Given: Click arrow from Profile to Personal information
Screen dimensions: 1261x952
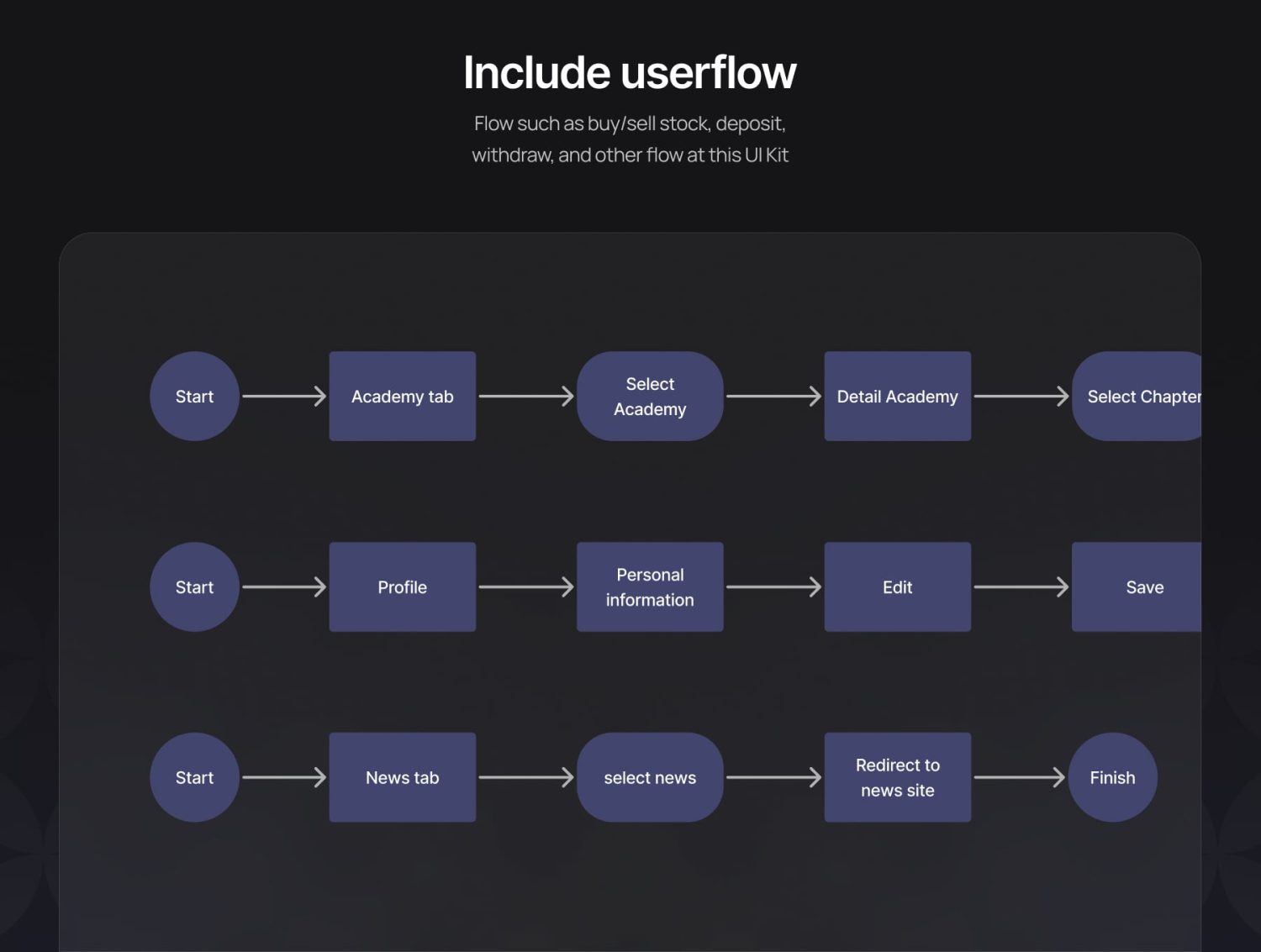Looking at the screenshot, I should point(526,586).
